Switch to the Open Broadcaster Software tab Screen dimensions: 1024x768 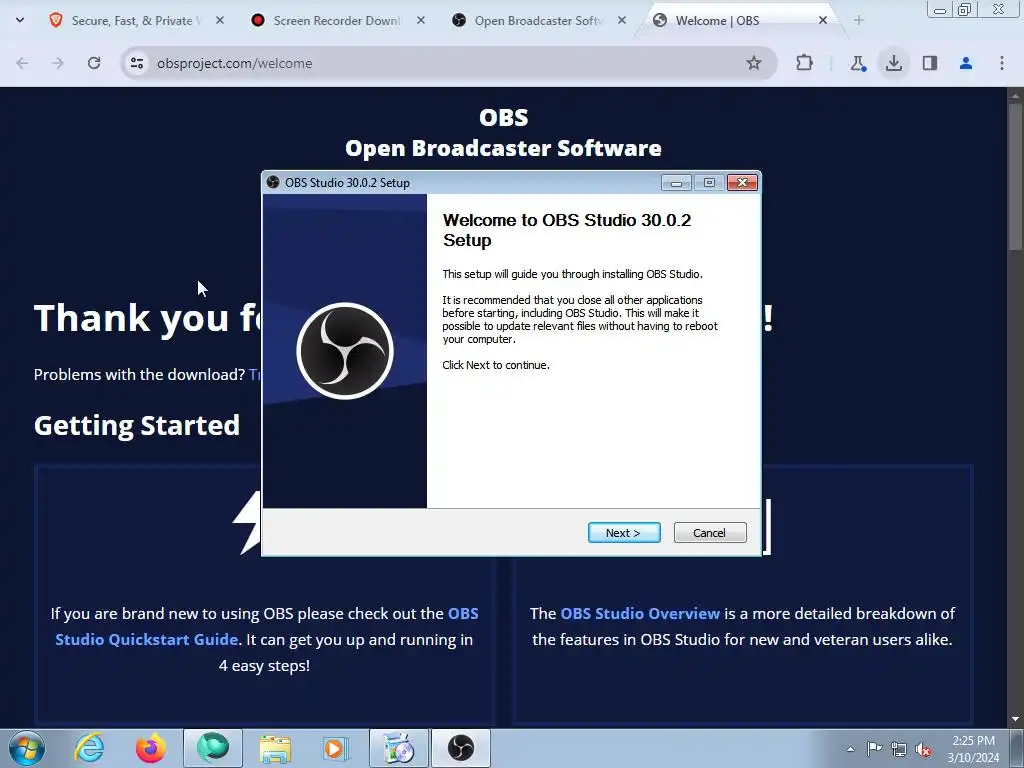(537, 20)
